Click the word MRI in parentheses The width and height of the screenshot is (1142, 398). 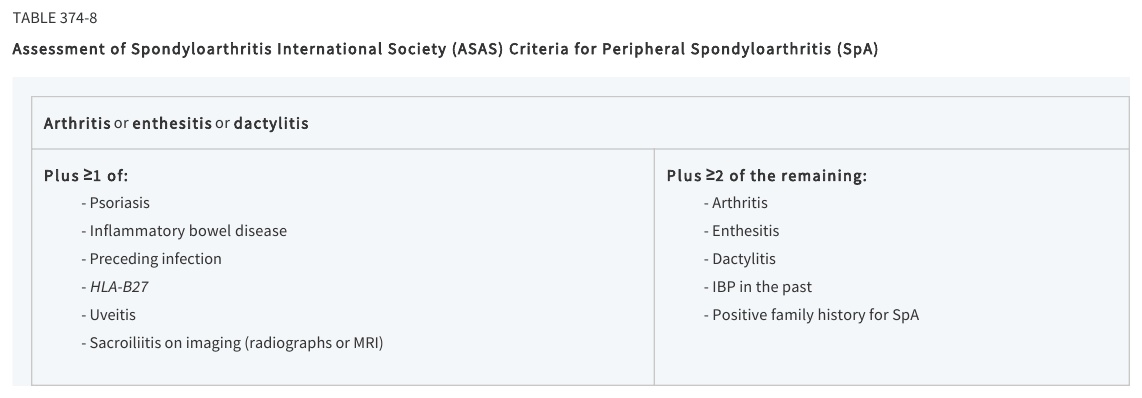[x=366, y=343]
